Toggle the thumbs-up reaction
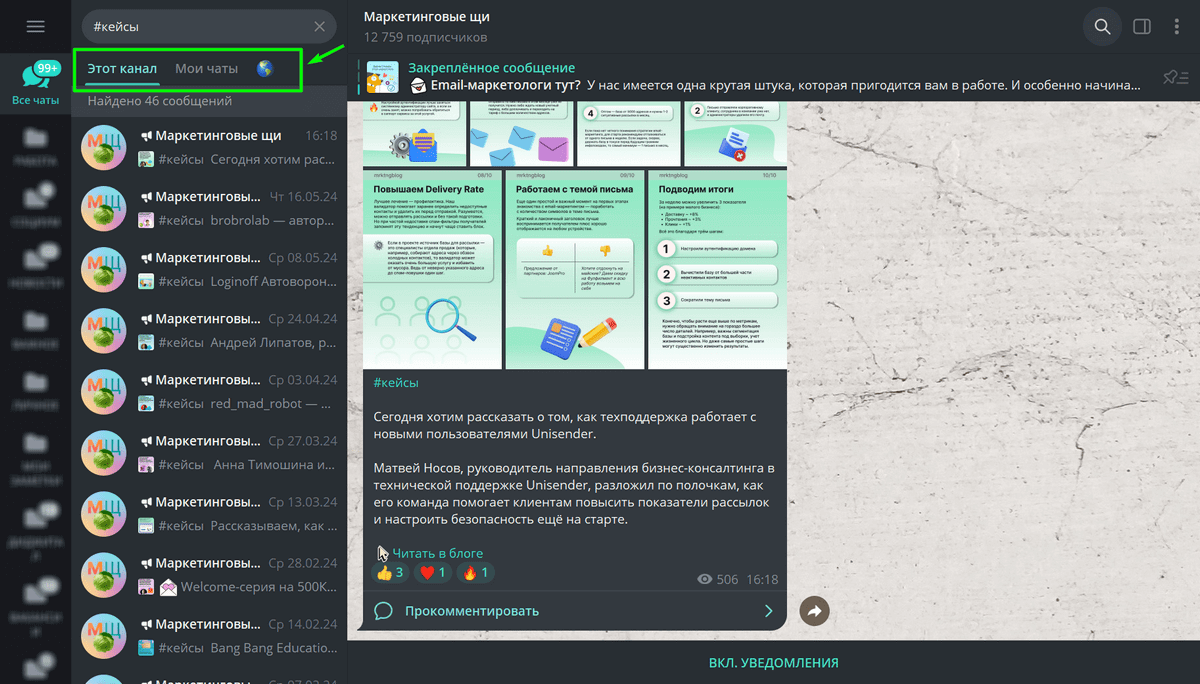The image size is (1200, 684). click(x=390, y=573)
